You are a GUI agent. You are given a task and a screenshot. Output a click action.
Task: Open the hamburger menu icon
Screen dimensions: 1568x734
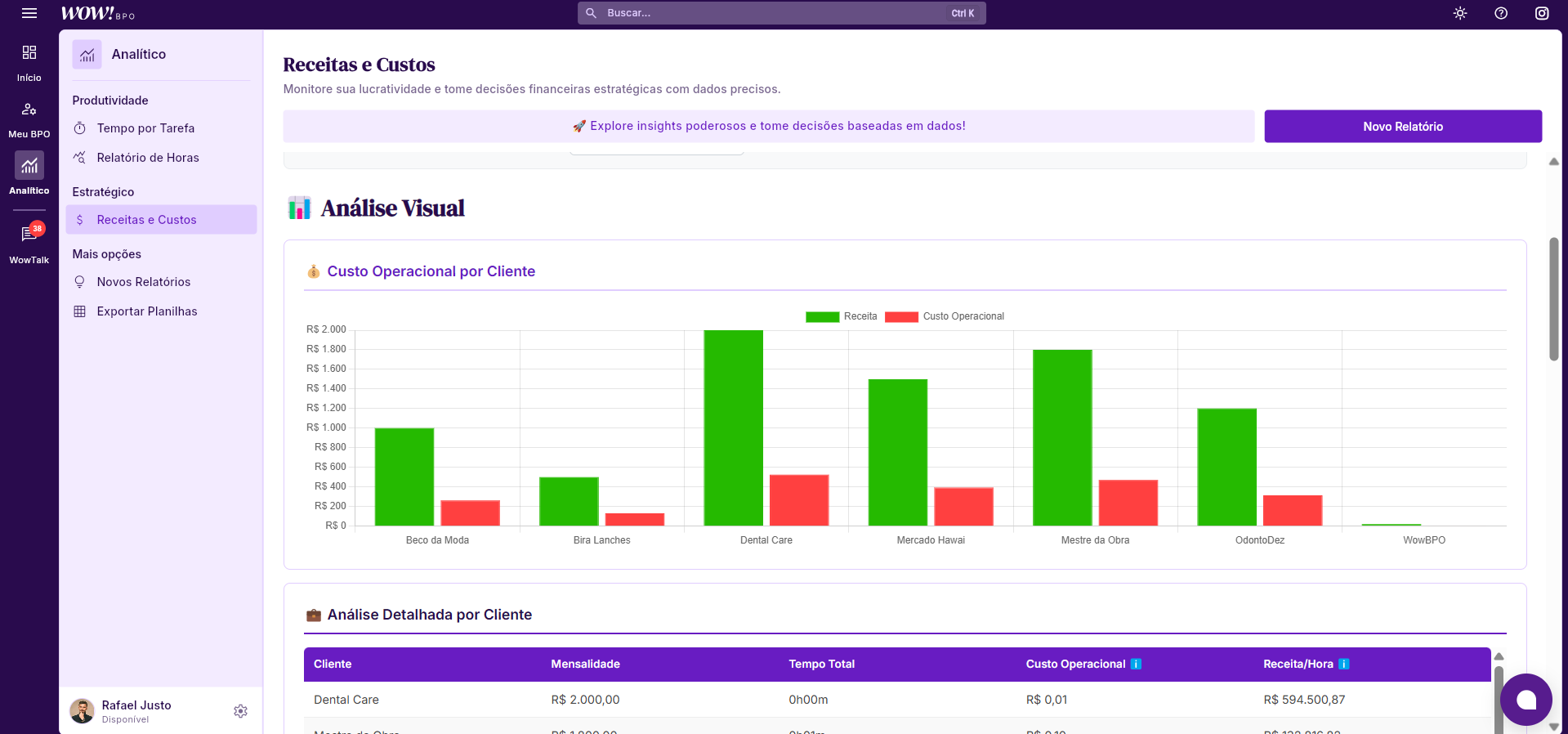point(29,13)
